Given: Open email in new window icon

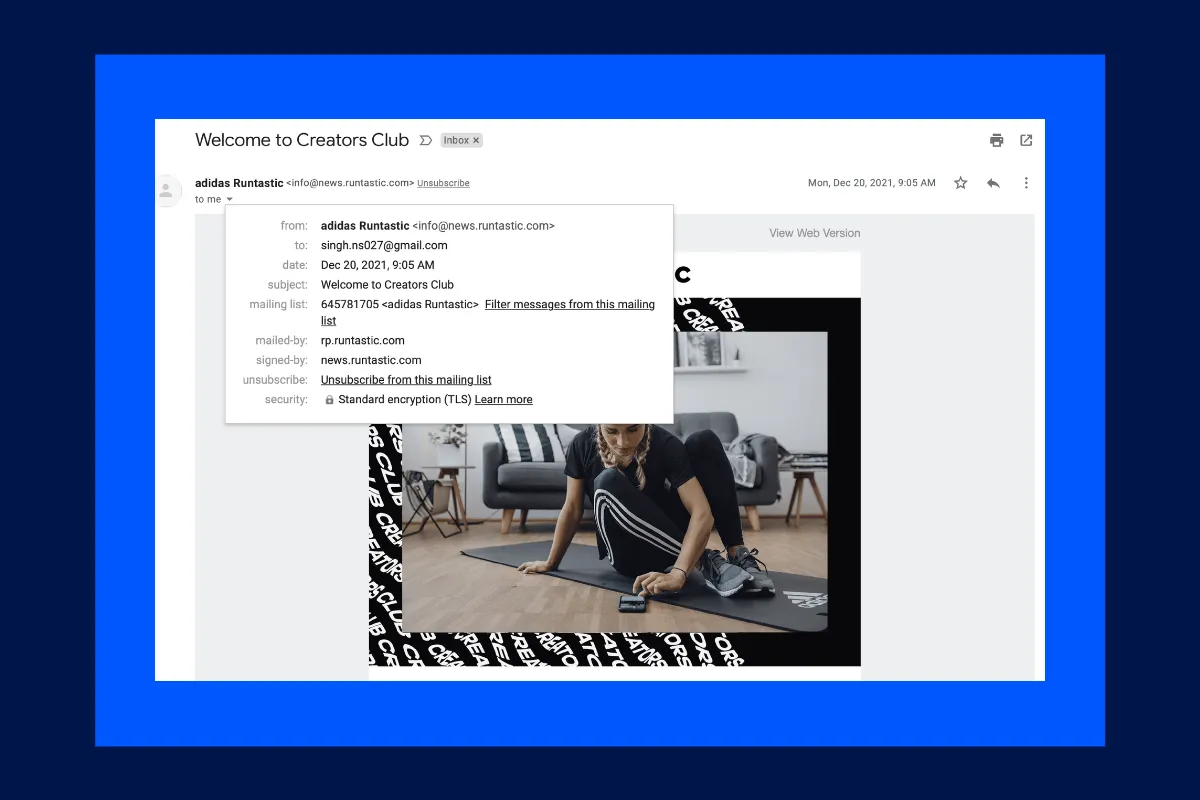Looking at the screenshot, I should pos(1026,140).
